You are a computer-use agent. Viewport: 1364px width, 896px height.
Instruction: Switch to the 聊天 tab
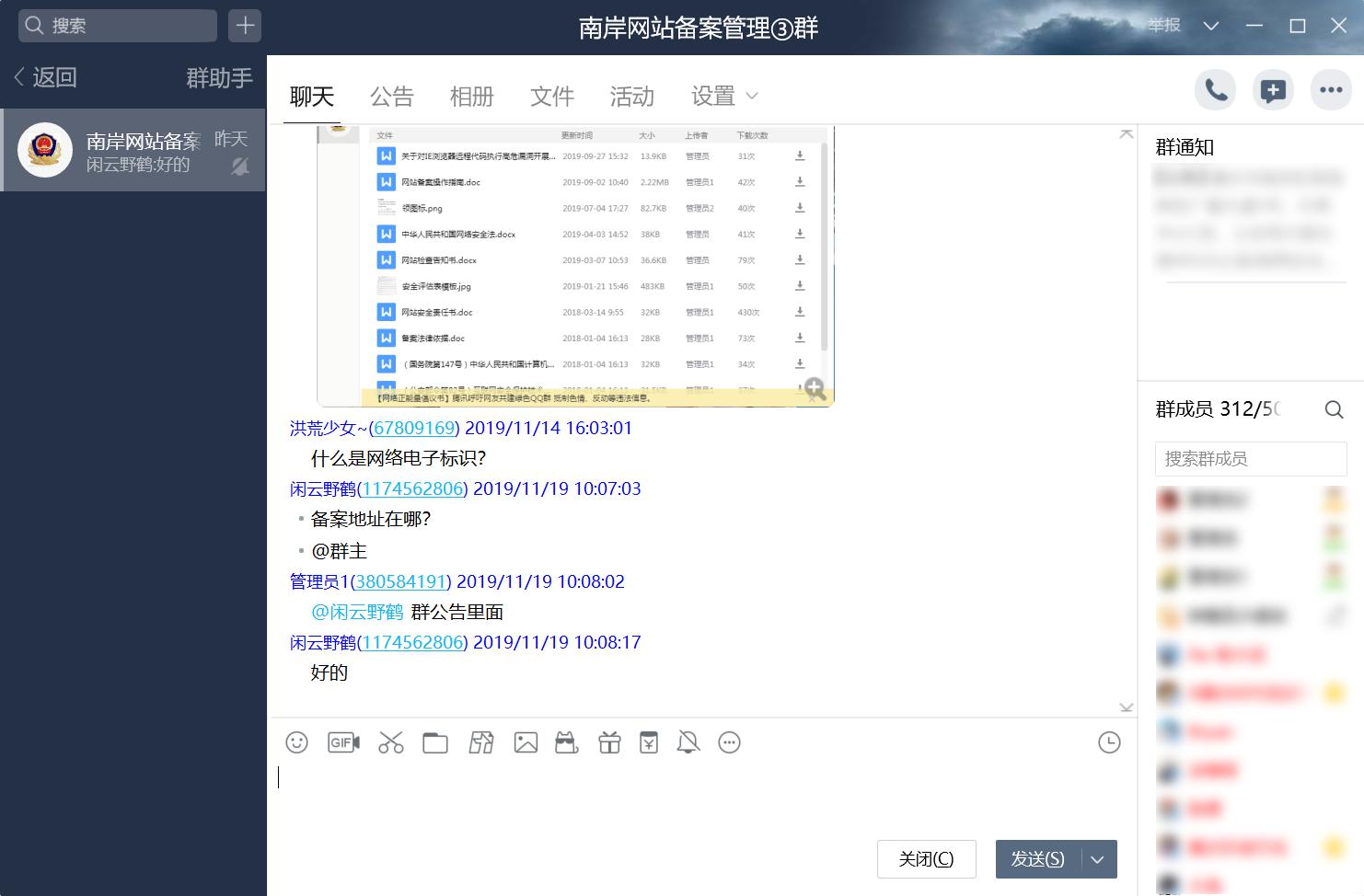(312, 97)
